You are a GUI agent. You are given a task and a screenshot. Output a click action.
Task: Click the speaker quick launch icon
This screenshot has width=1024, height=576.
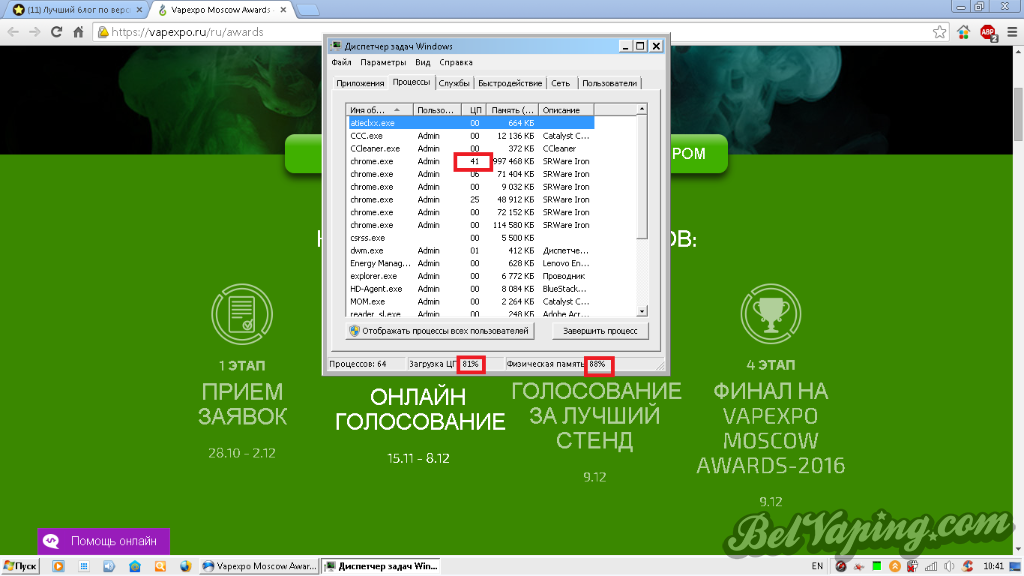[x=109, y=566]
